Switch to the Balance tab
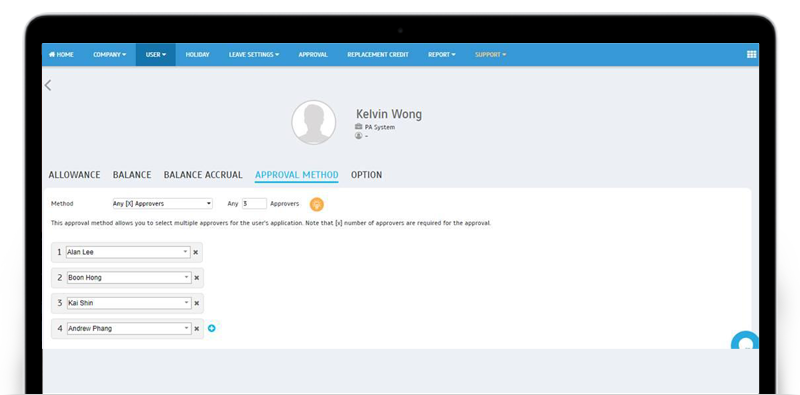Image resolution: width=800 pixels, height=395 pixels. [x=132, y=175]
